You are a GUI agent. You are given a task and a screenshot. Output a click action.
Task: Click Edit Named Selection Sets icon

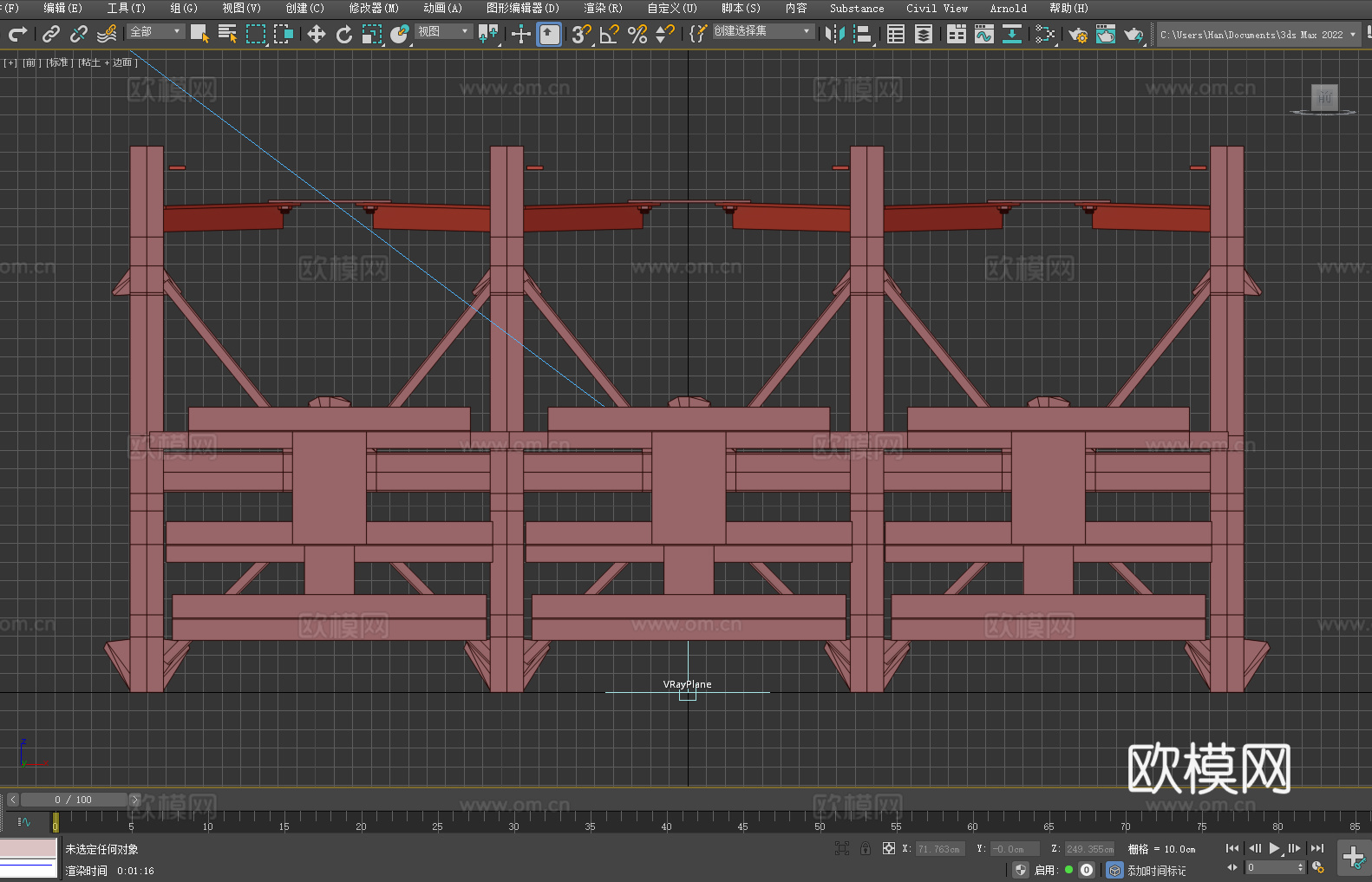click(698, 34)
